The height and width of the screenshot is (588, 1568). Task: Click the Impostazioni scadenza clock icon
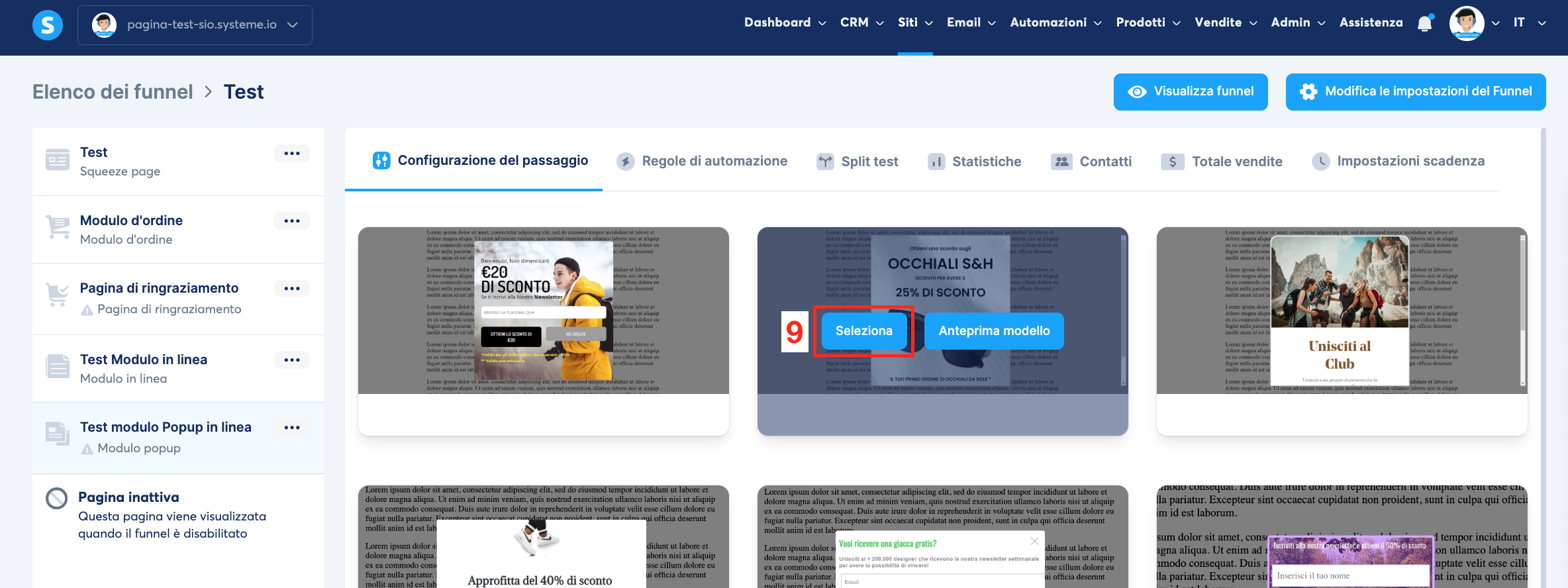point(1321,161)
